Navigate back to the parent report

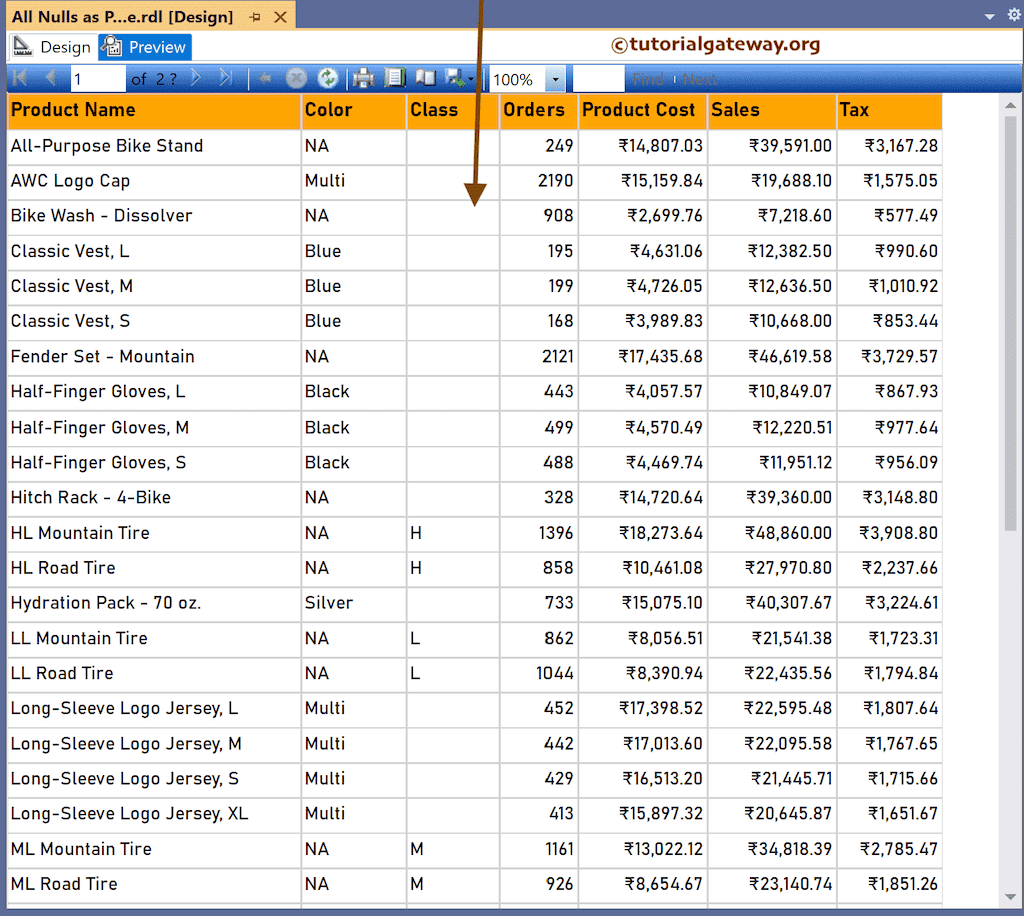(x=264, y=78)
